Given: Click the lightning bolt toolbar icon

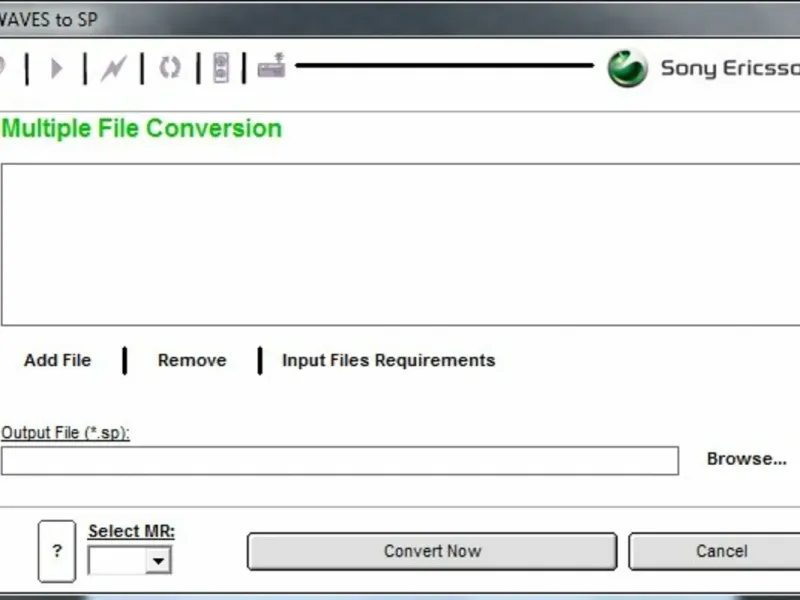Looking at the screenshot, I should click(113, 68).
